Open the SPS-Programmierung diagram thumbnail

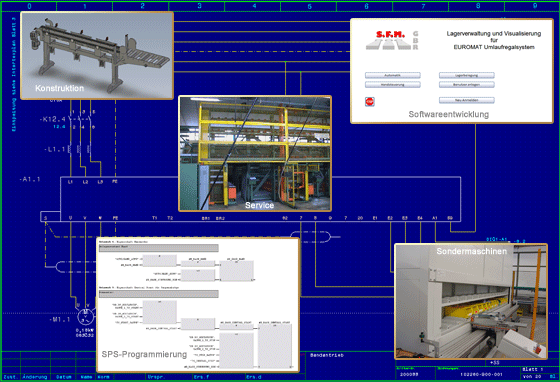click(198, 305)
